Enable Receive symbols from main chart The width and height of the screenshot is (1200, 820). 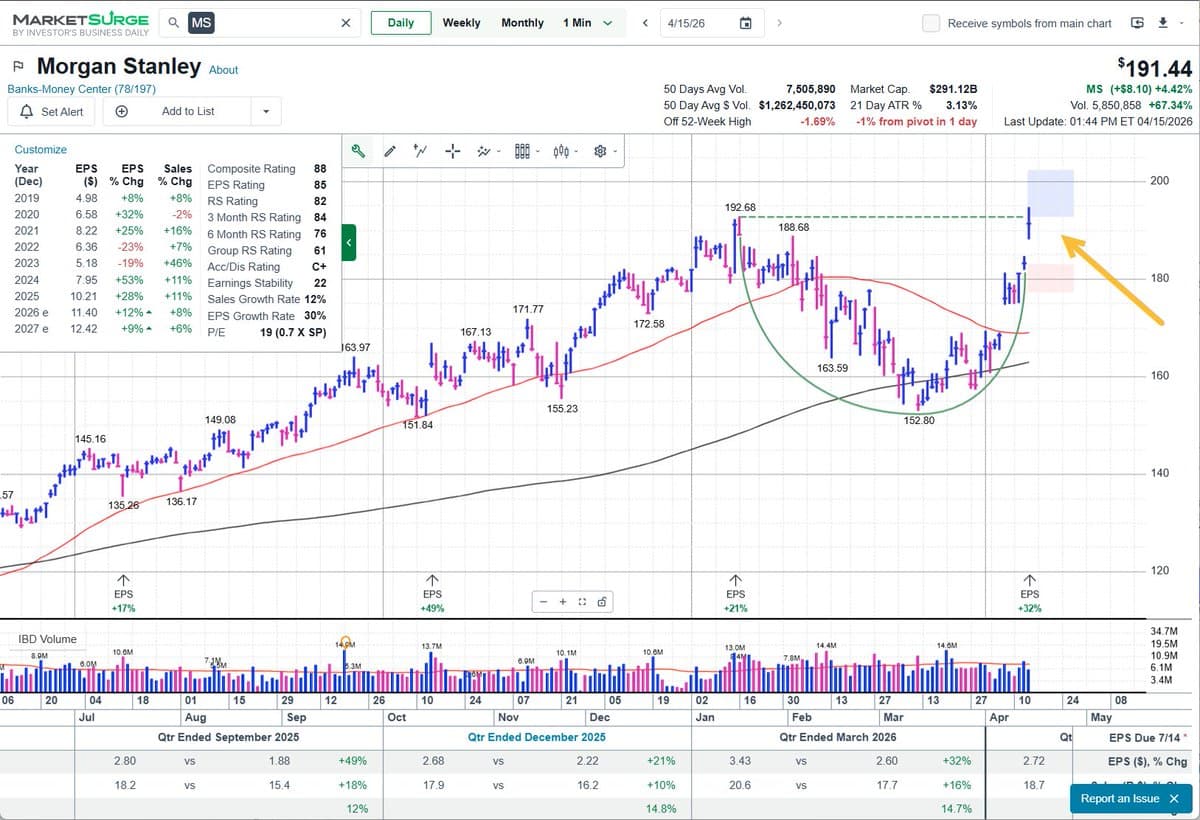pyautogui.click(x=931, y=23)
